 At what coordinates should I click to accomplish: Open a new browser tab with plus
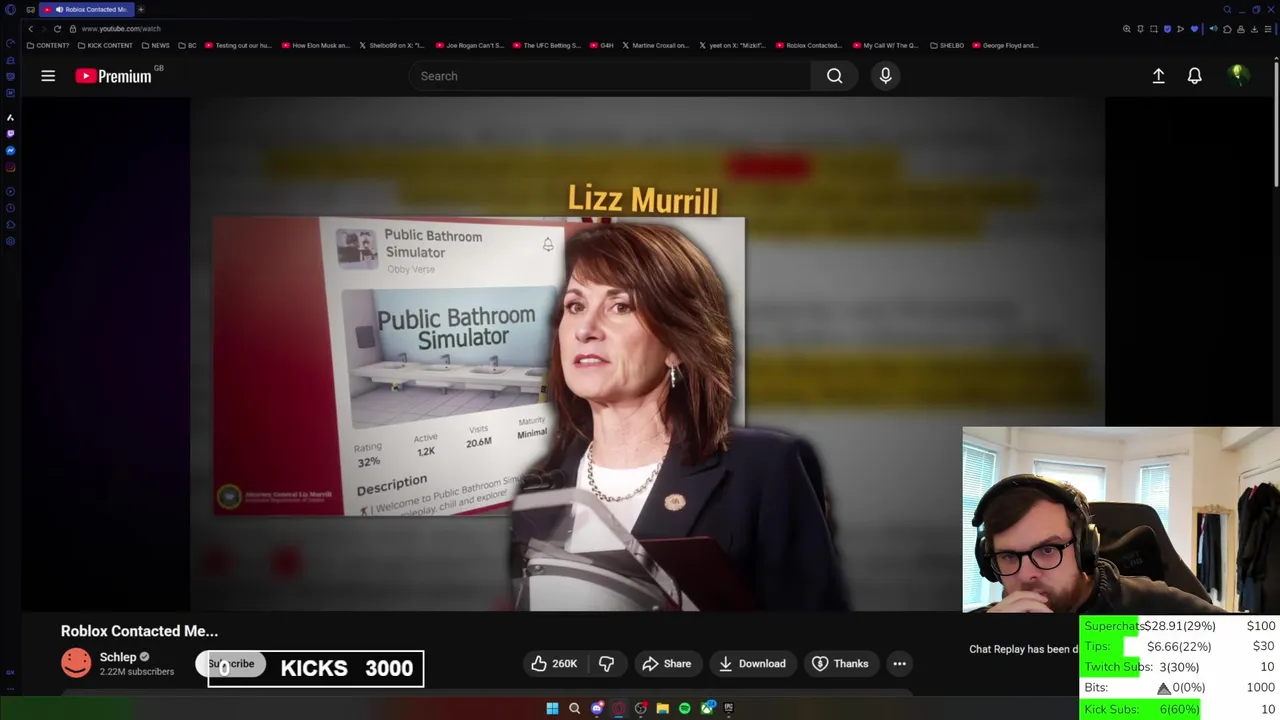pos(141,9)
